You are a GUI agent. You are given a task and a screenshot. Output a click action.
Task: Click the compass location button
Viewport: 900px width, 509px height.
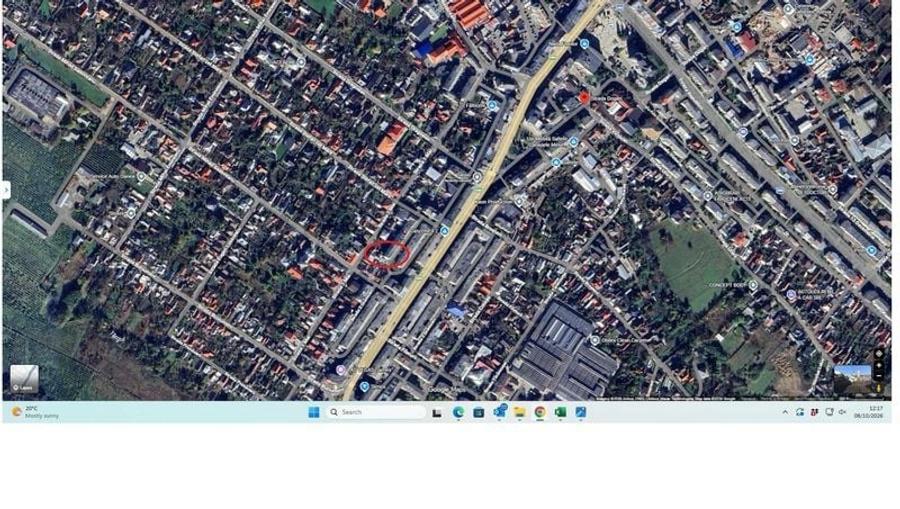click(879, 353)
